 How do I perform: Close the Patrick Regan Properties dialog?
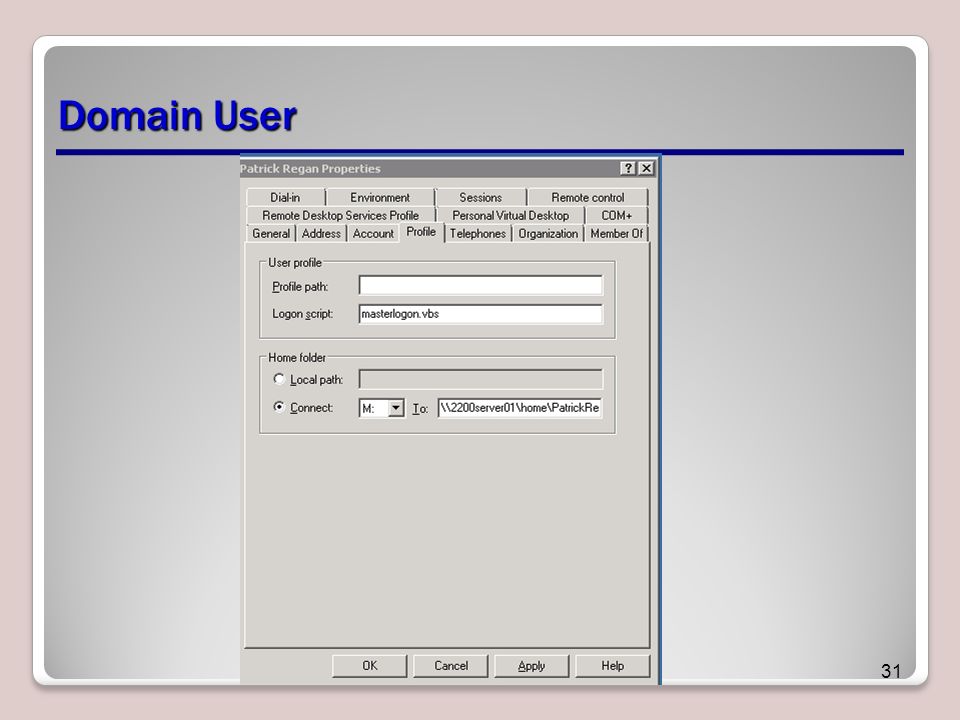pyautogui.click(x=646, y=168)
